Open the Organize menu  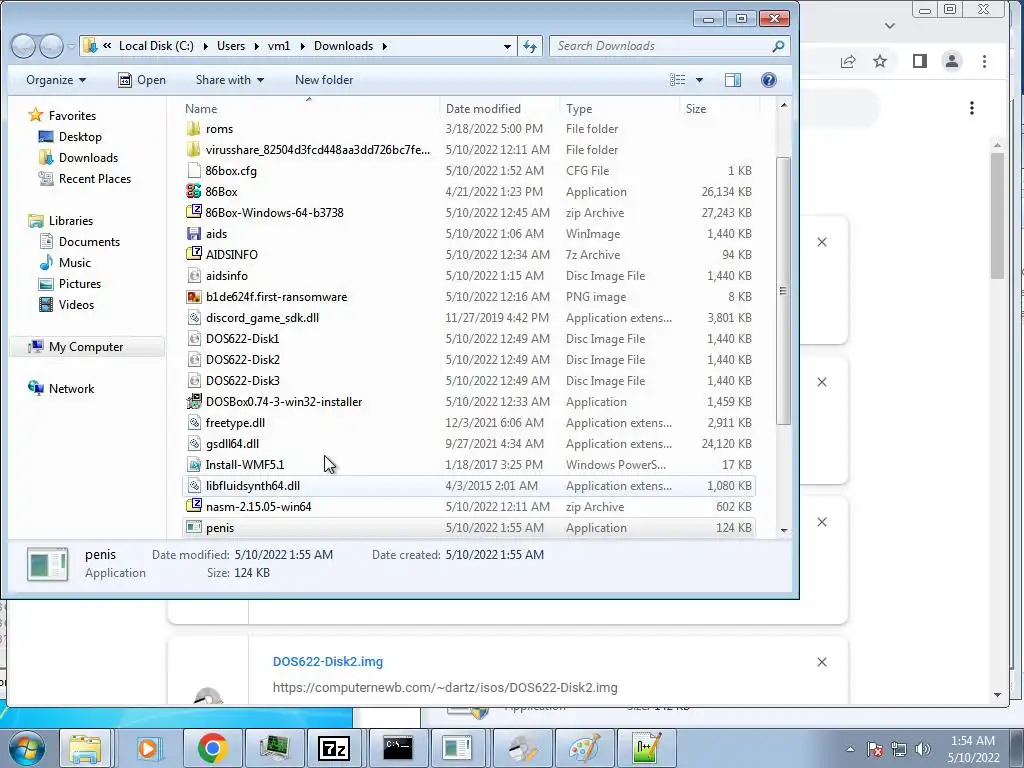tap(56, 80)
